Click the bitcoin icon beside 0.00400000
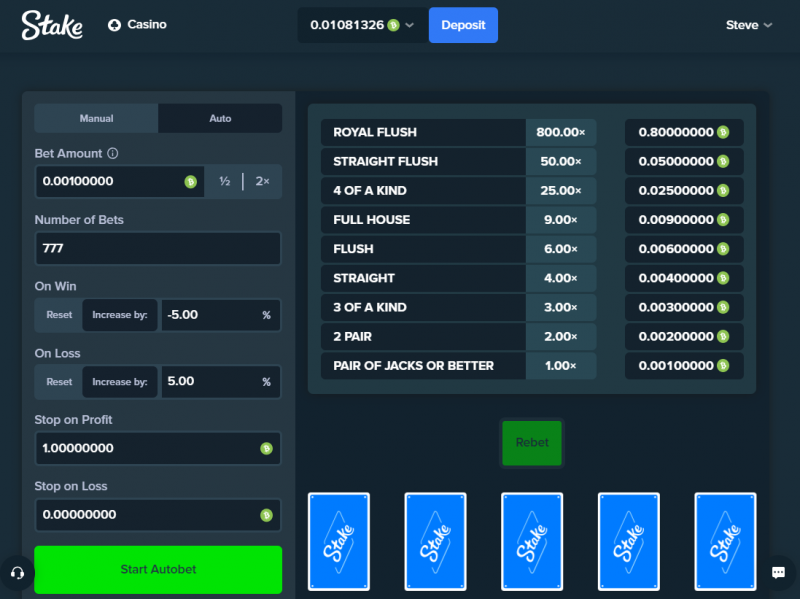The height and width of the screenshot is (599, 800). [x=723, y=278]
